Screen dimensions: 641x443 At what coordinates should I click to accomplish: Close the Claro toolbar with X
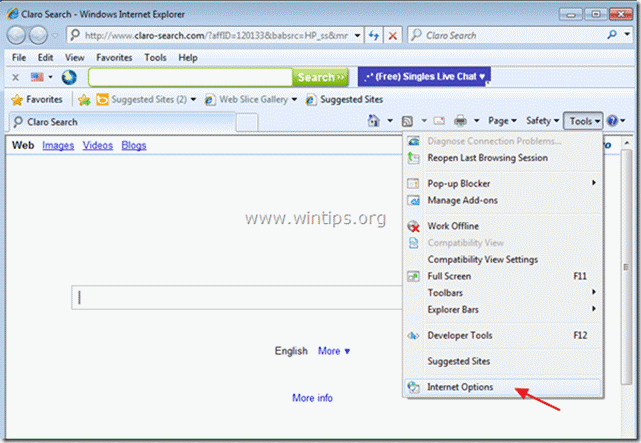16,77
